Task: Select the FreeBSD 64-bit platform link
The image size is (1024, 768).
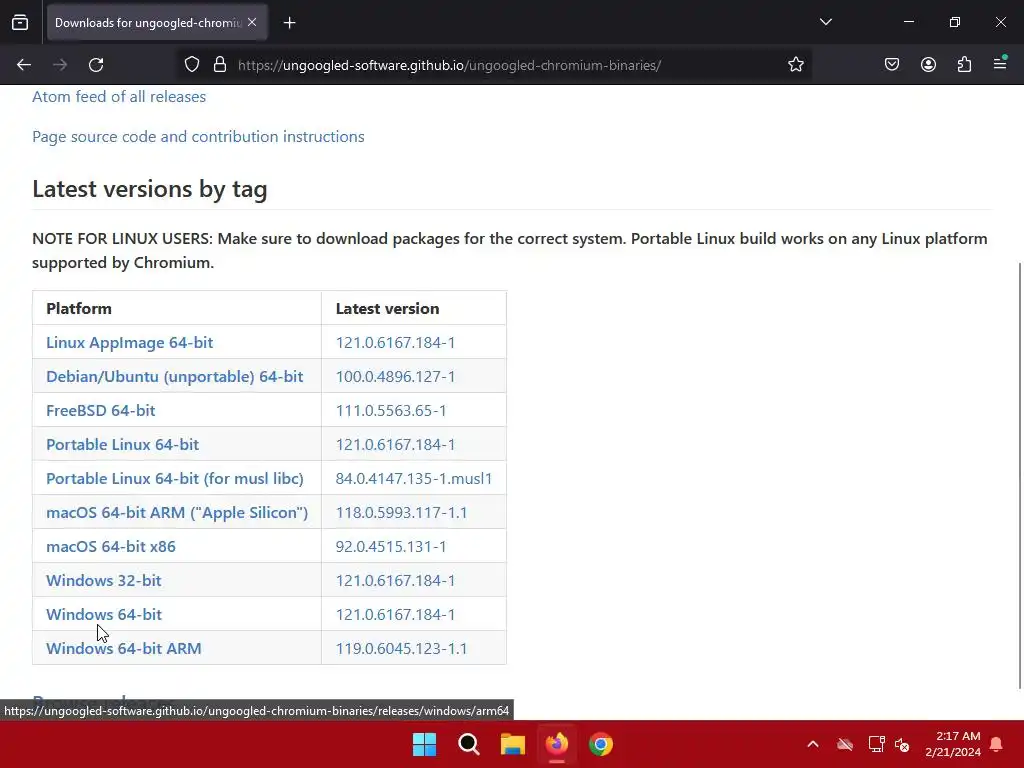Action: (x=101, y=410)
